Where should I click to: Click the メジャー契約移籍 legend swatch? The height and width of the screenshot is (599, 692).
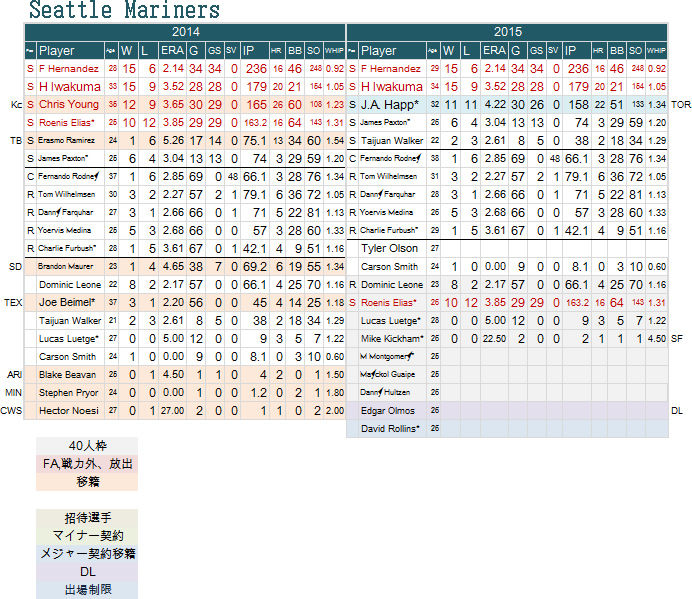(87, 554)
